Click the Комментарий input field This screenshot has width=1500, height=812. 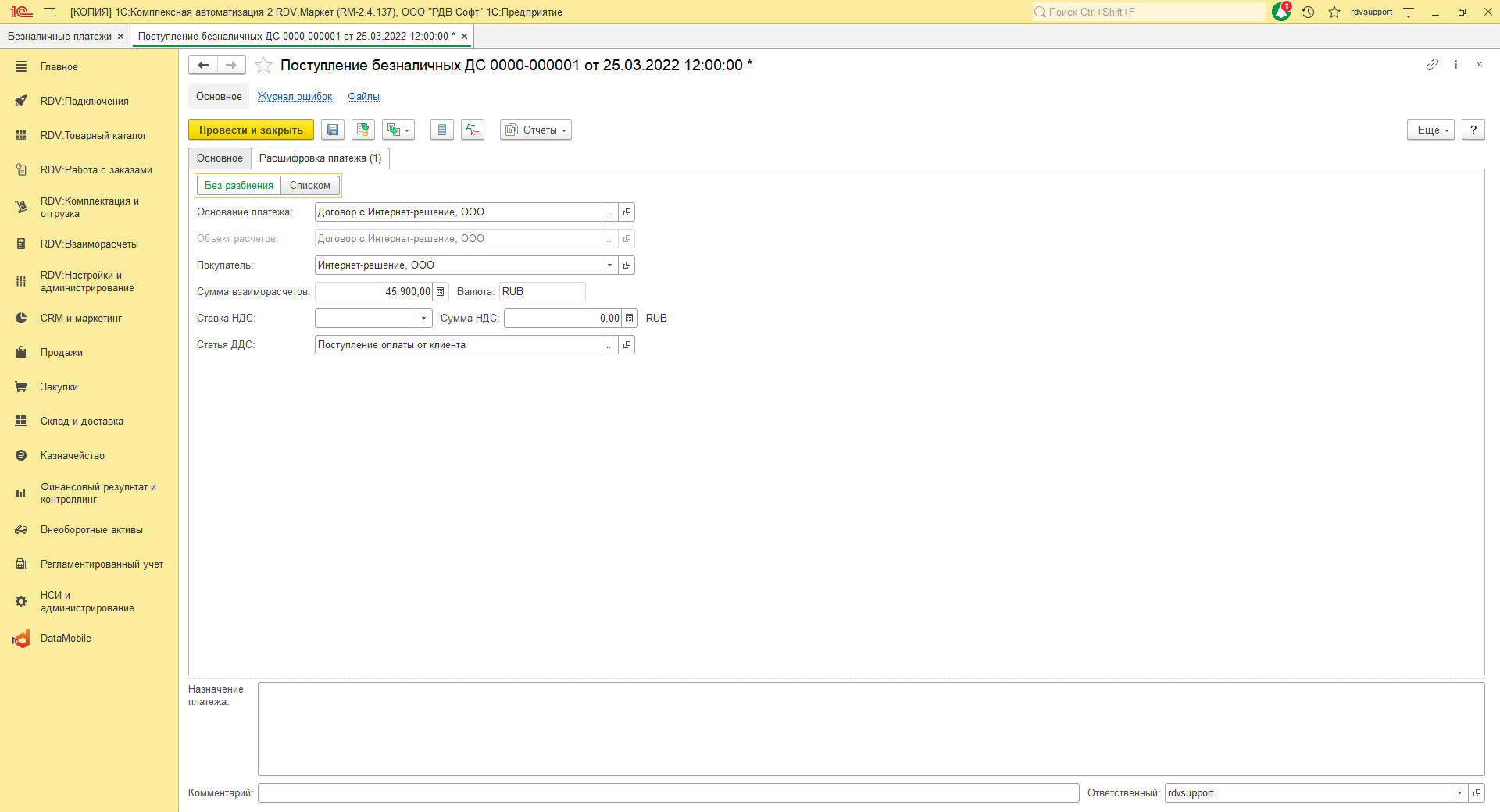click(669, 793)
